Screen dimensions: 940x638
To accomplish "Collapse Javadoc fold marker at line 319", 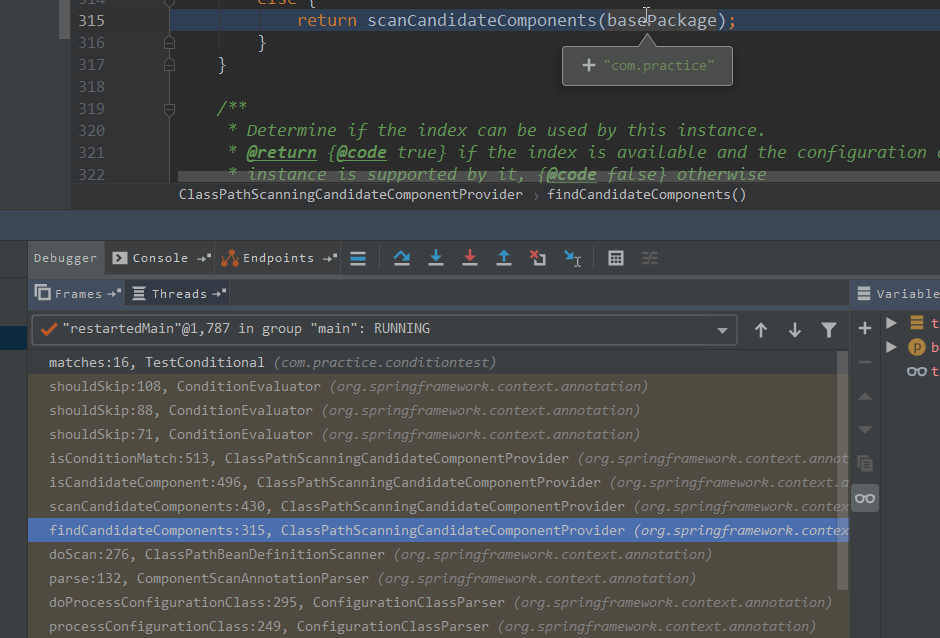I will click(170, 109).
